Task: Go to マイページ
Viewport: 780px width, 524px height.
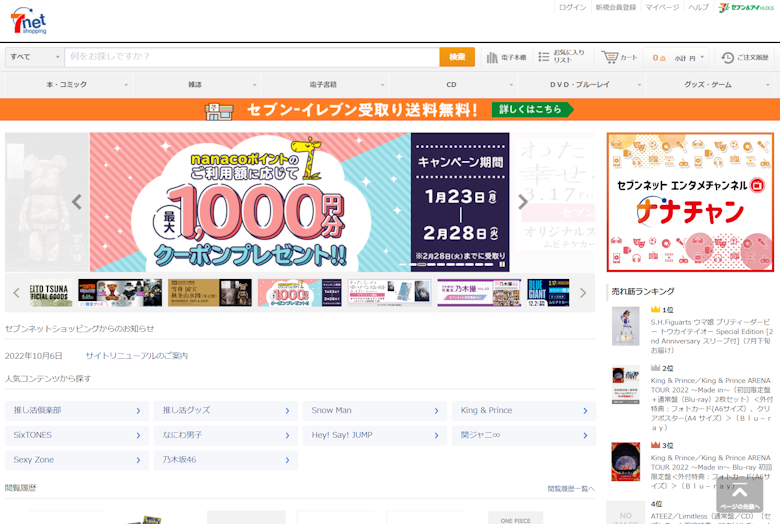Action: [662, 7]
